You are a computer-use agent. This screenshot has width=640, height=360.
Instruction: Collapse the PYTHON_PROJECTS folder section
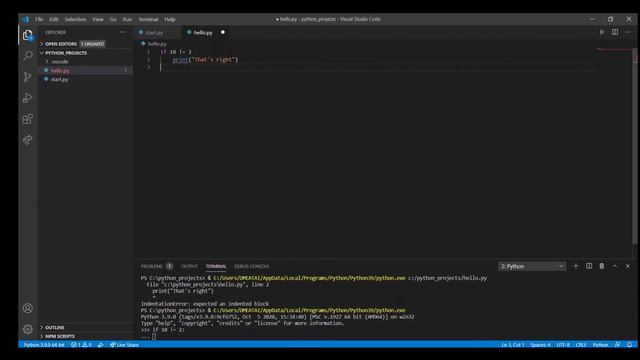65,53
